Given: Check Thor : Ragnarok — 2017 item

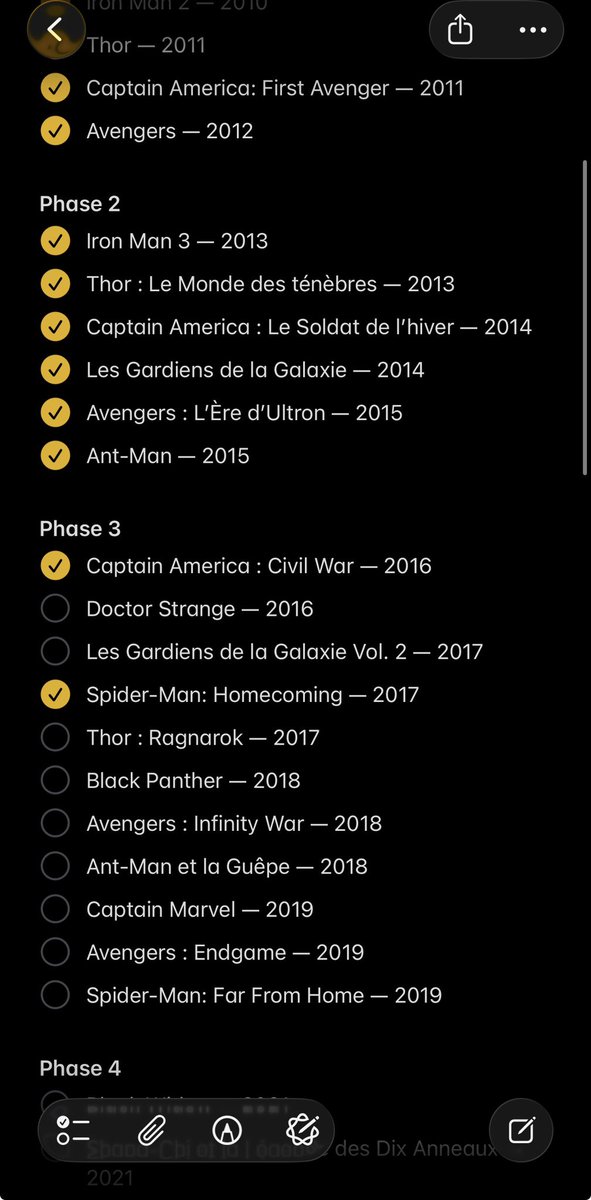Looking at the screenshot, I should [55, 737].
